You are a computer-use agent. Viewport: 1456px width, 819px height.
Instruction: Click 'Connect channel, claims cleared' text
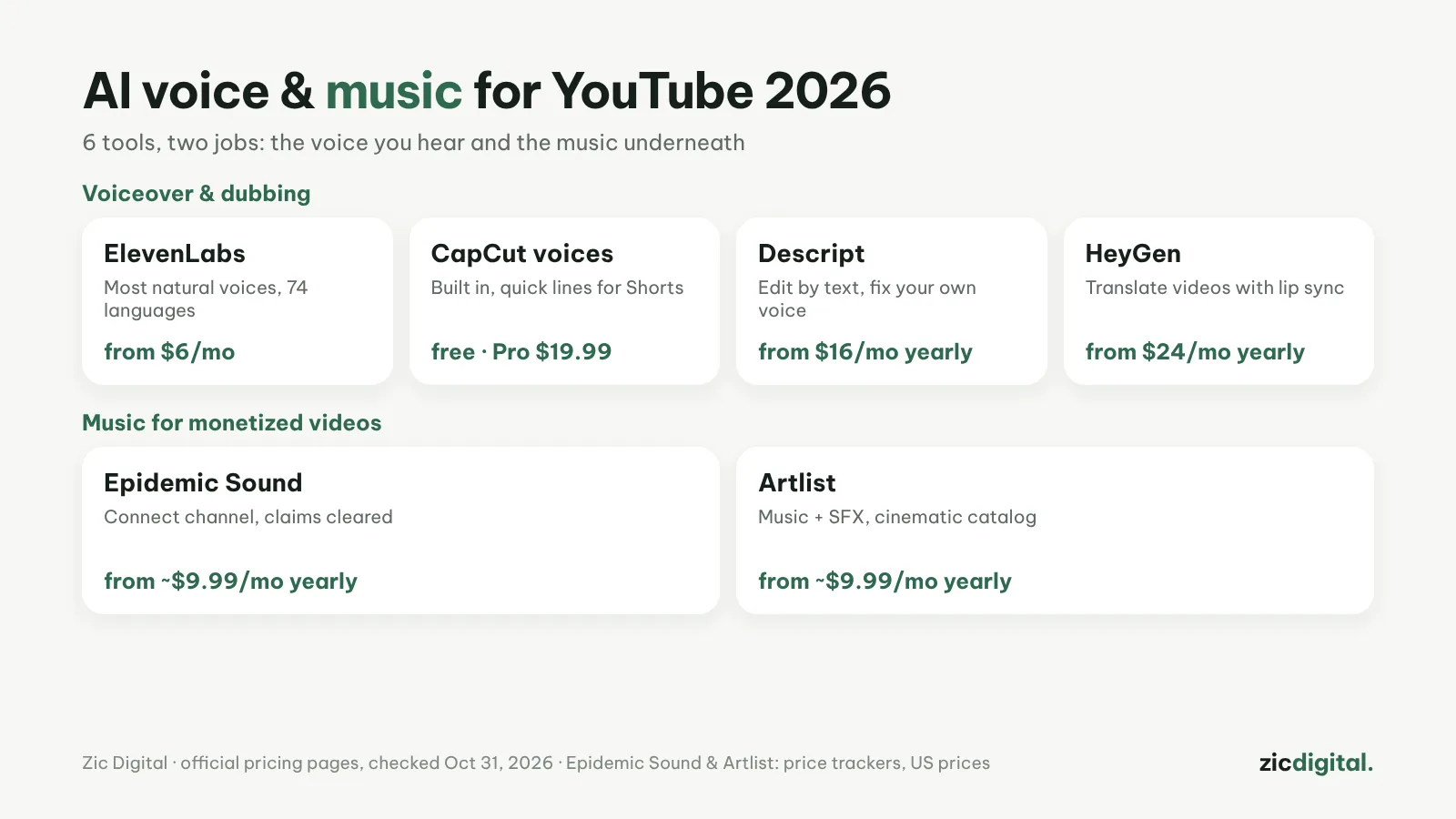pyautogui.click(x=248, y=517)
